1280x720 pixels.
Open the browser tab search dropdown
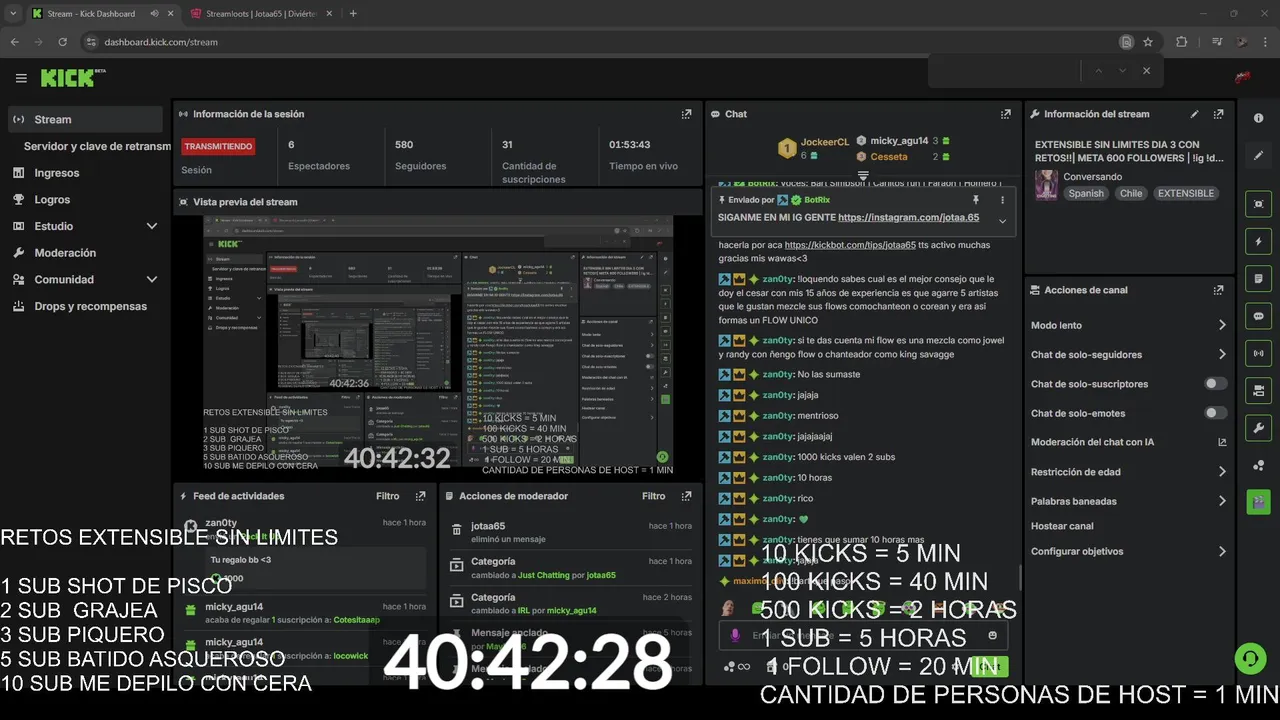tap(13, 14)
